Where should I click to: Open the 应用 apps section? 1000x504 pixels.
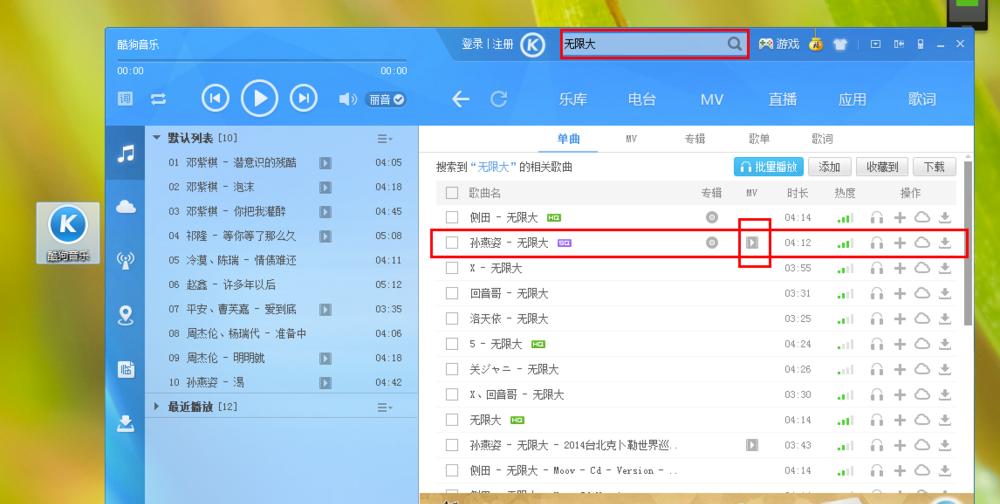(852, 100)
